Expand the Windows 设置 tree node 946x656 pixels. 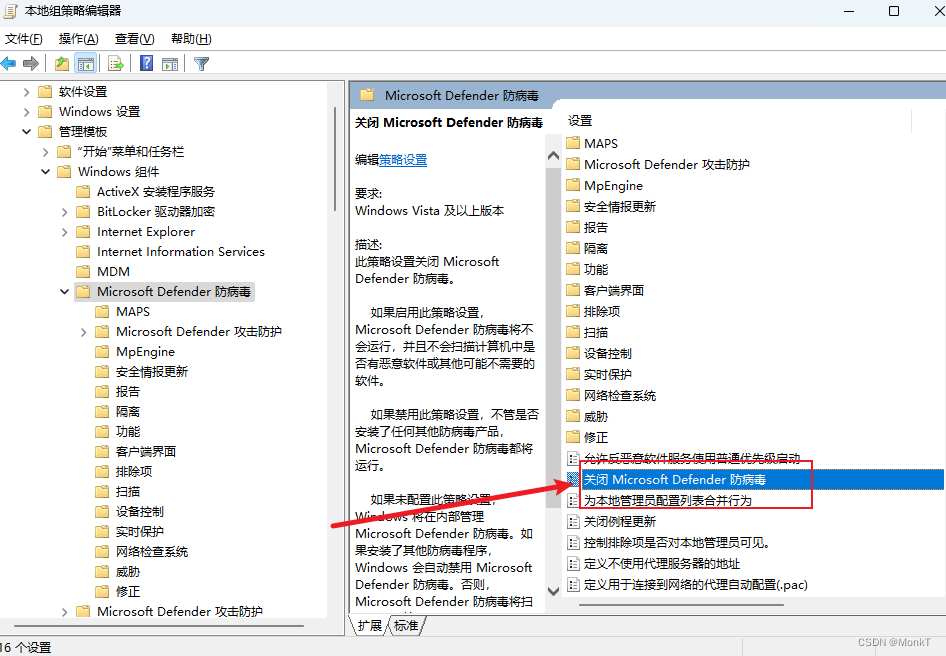pos(26,112)
